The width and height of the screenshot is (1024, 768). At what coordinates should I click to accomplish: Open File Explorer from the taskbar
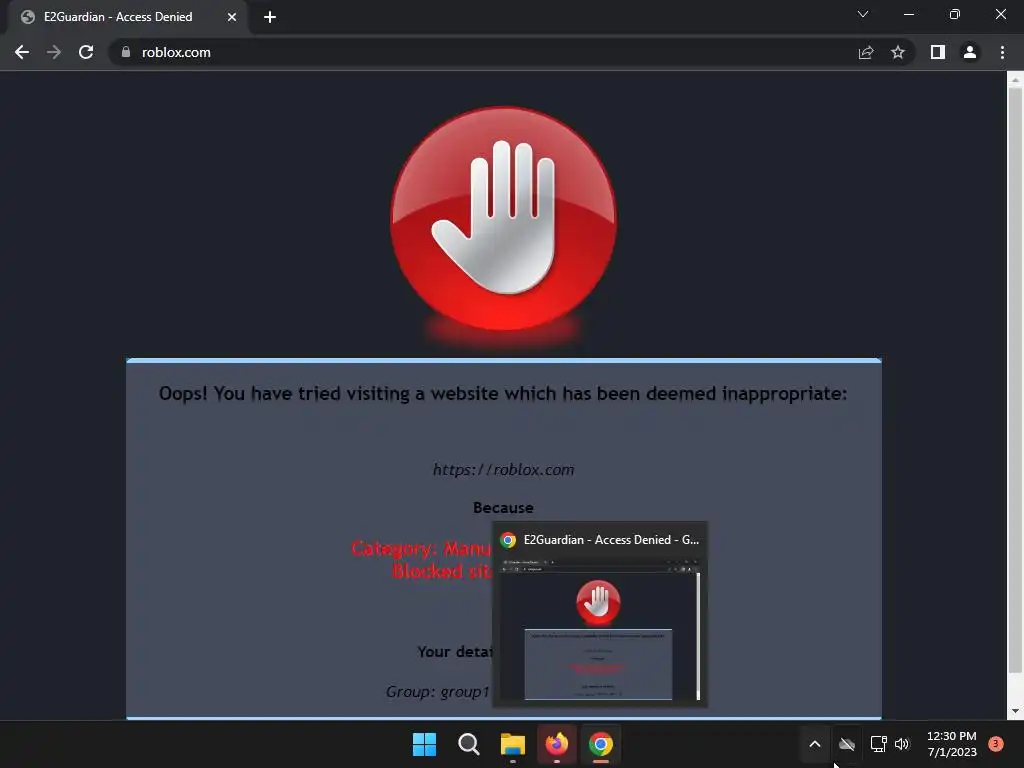513,744
